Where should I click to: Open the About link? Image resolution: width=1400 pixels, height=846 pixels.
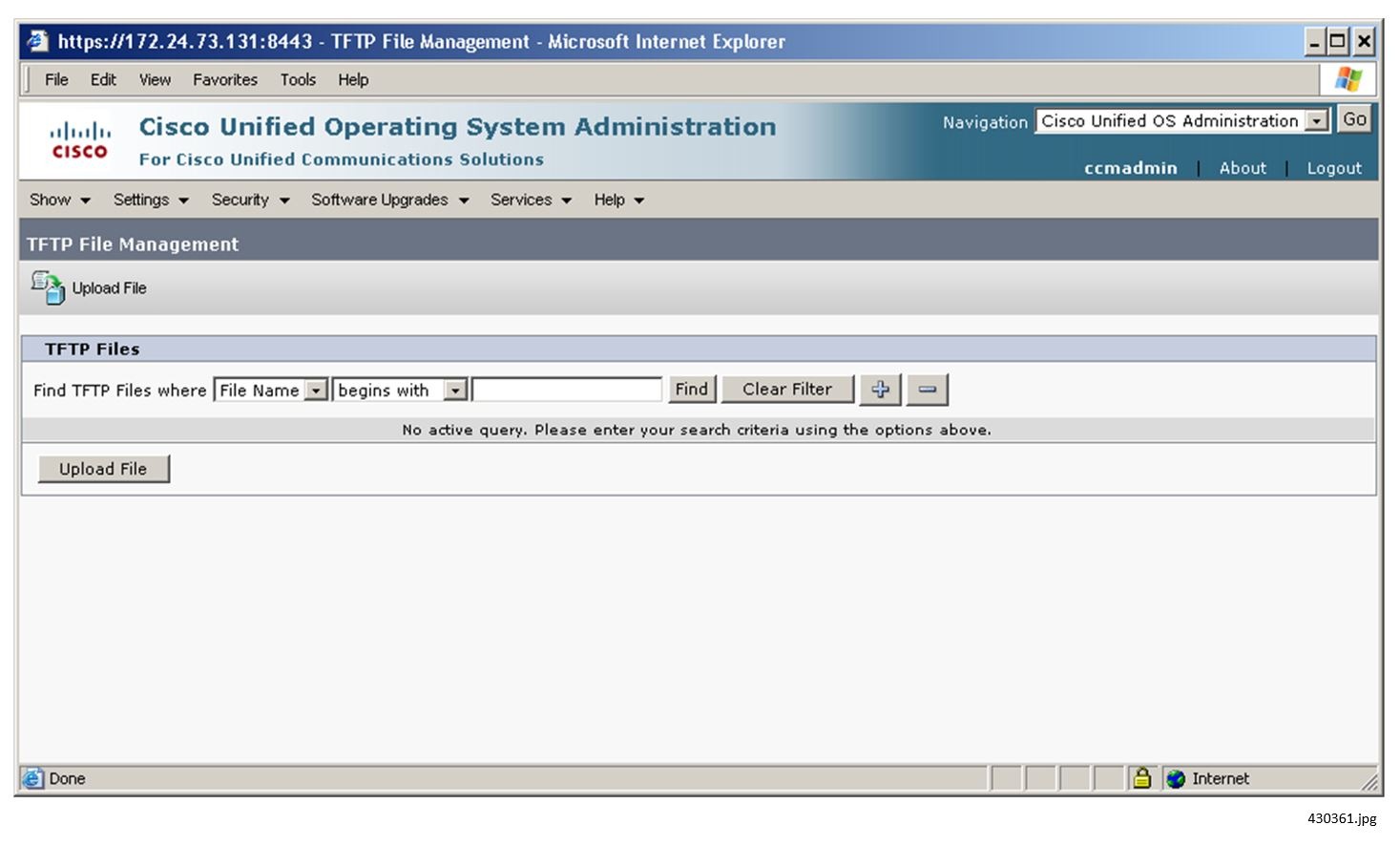pyautogui.click(x=1243, y=168)
